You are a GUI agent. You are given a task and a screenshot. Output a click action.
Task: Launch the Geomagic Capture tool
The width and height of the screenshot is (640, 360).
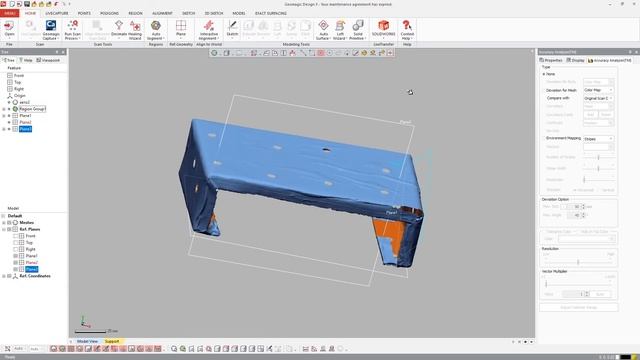coord(51,29)
